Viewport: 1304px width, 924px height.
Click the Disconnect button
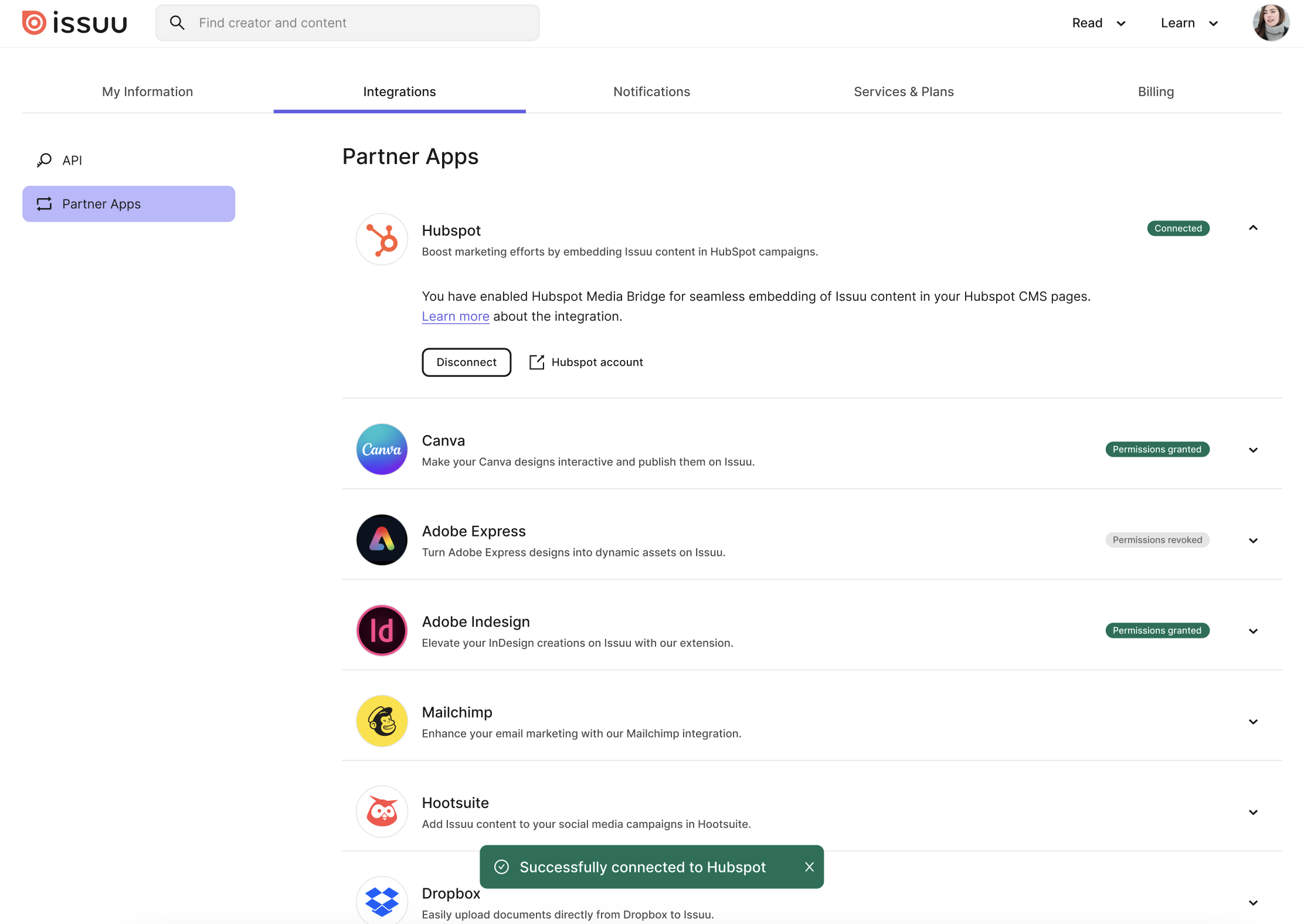(466, 362)
